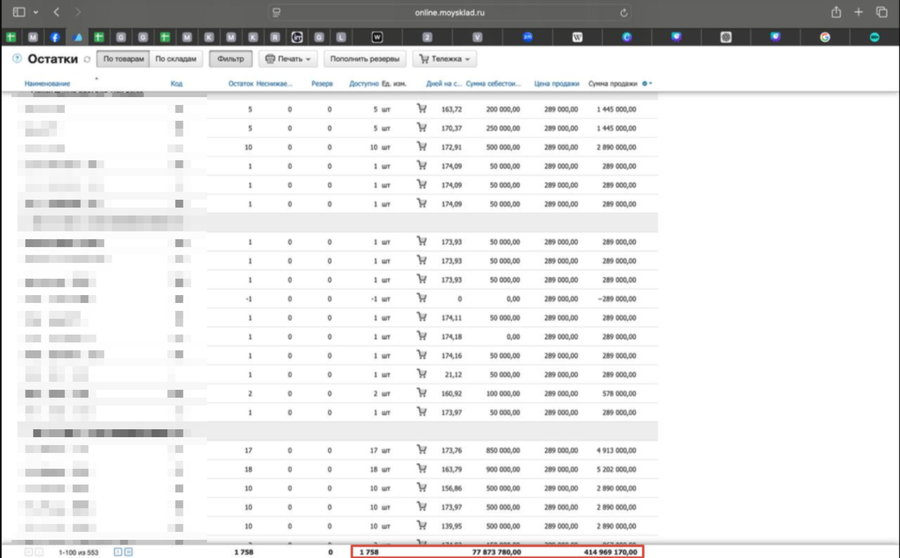Select the 5 202 000,00 sale sum cell
The image size is (900, 558).
point(616,469)
